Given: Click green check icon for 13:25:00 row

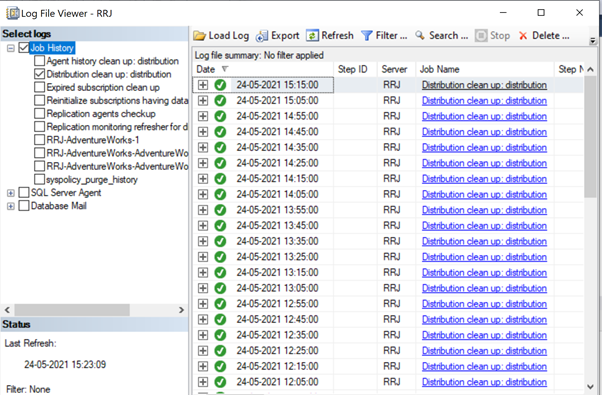Looking at the screenshot, I should point(220,257).
